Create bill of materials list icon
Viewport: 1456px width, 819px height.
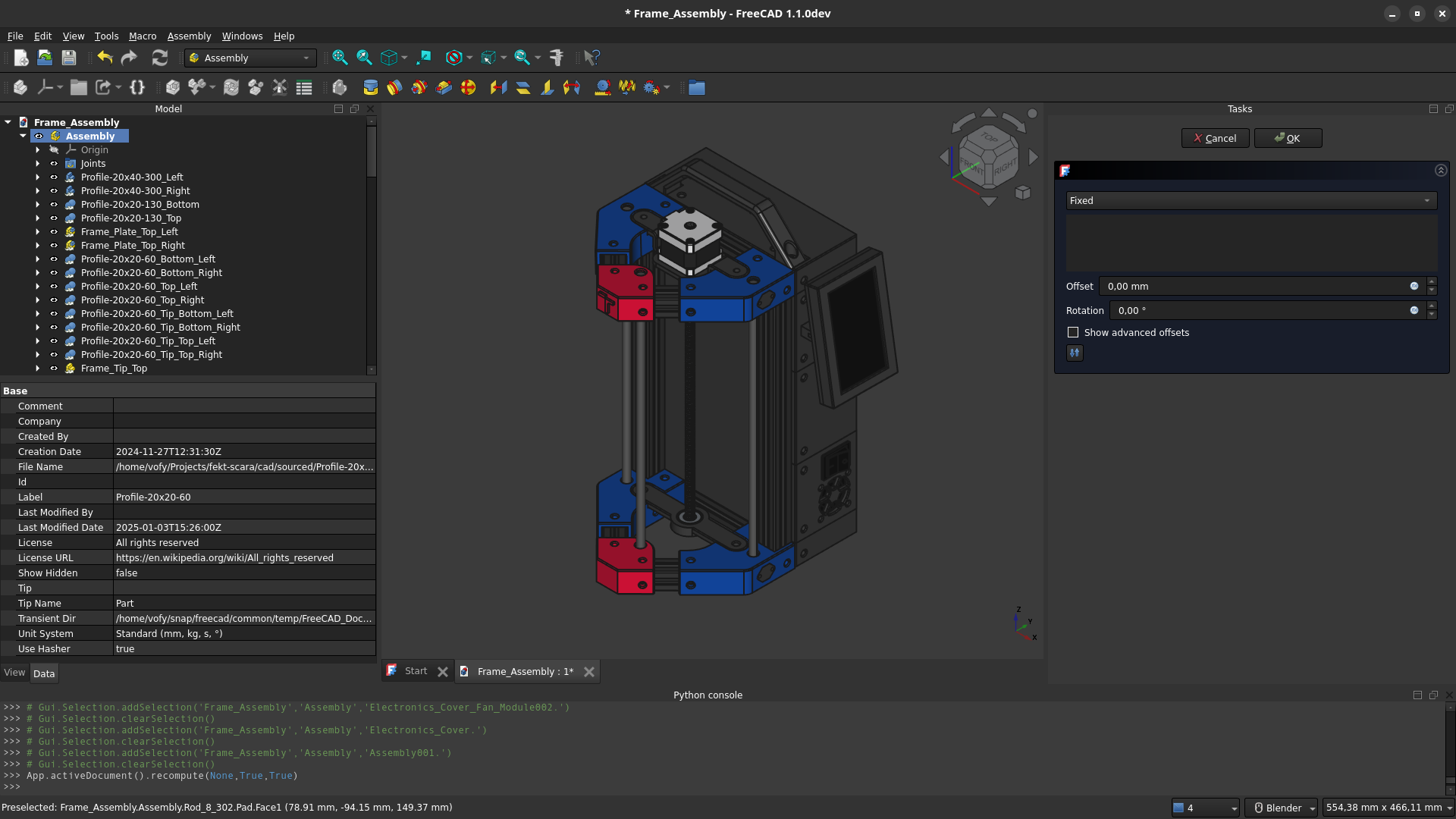[x=304, y=88]
